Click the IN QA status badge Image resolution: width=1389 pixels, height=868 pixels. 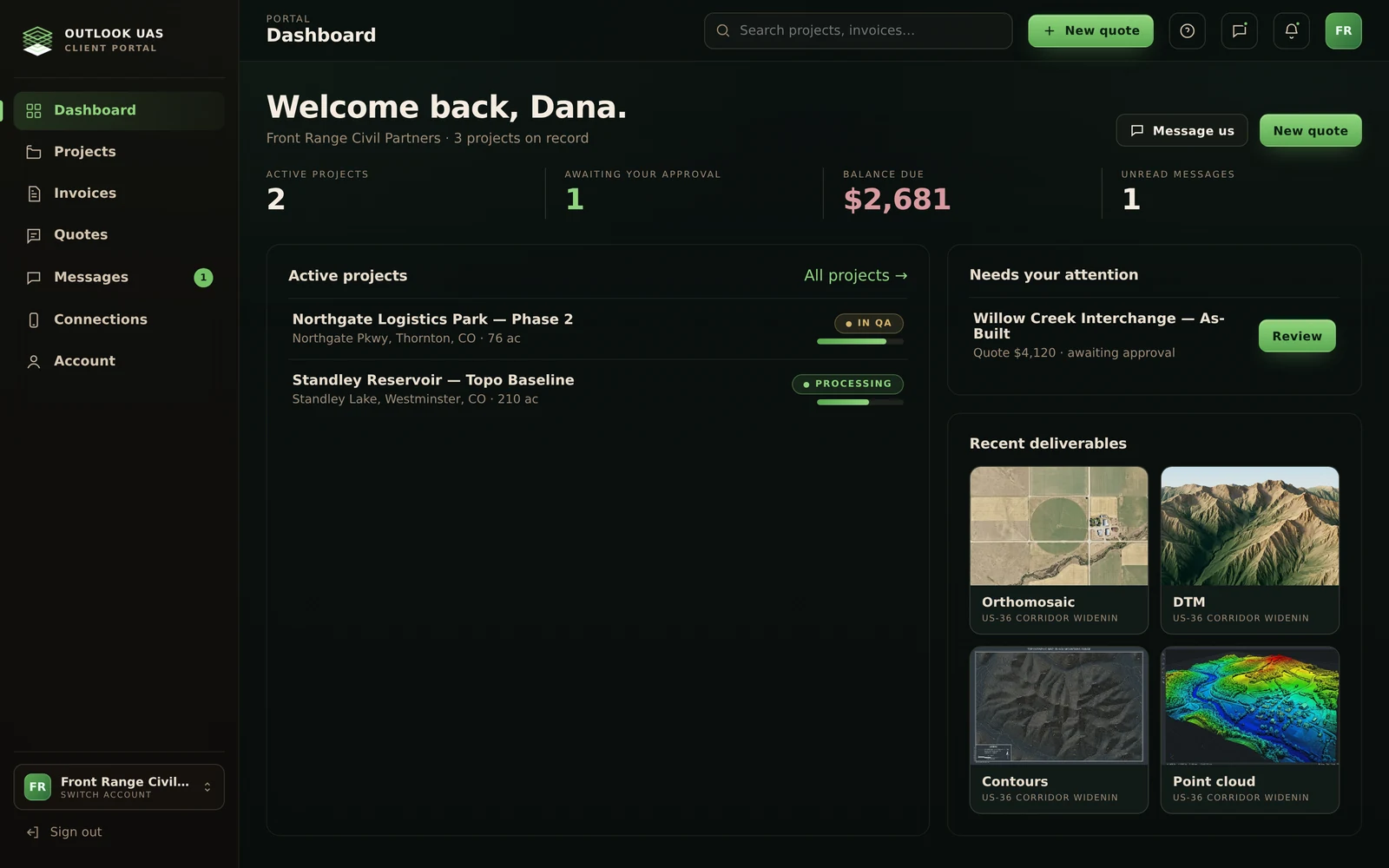[x=869, y=323]
